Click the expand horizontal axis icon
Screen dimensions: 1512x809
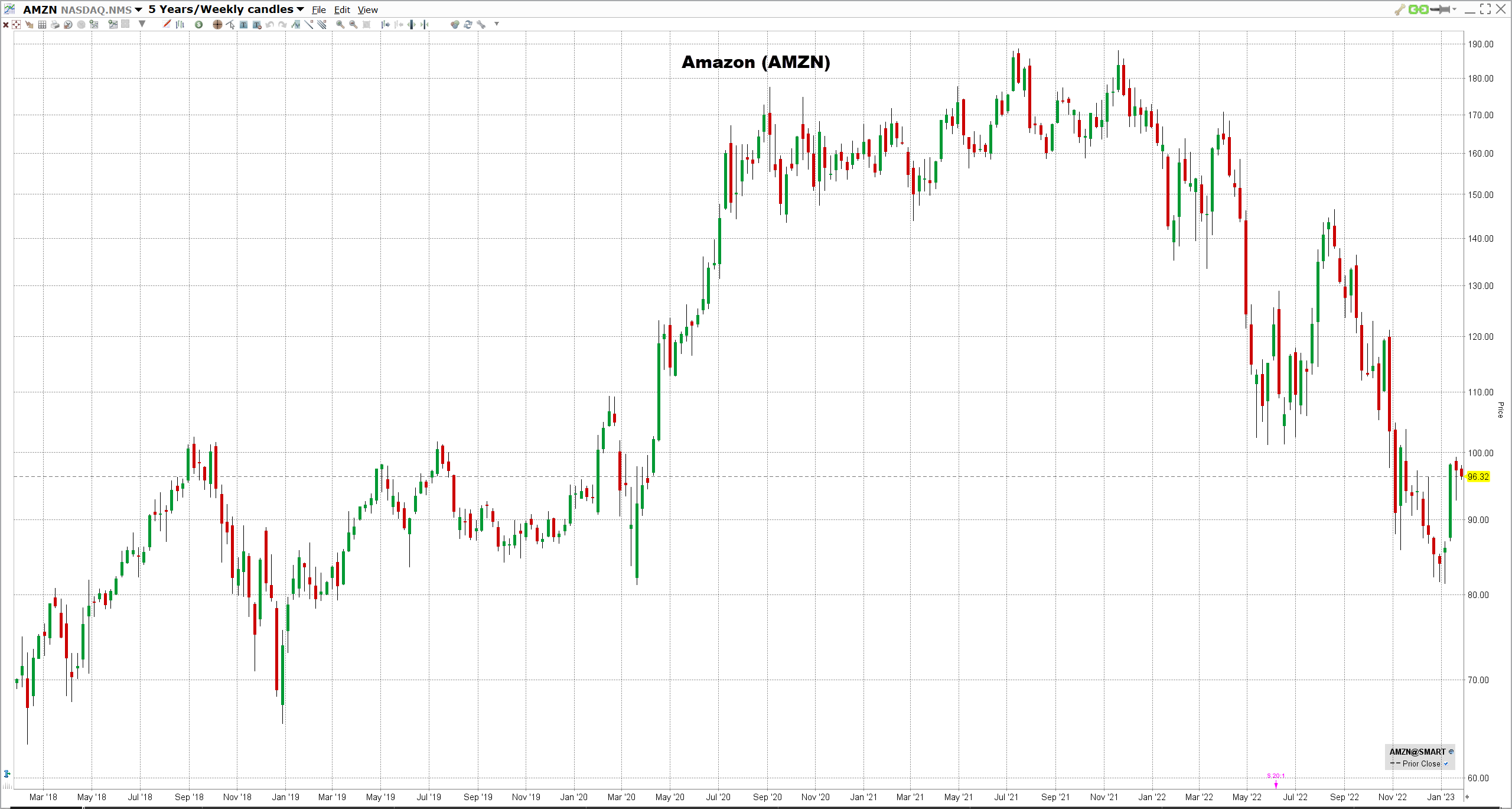pos(411,24)
